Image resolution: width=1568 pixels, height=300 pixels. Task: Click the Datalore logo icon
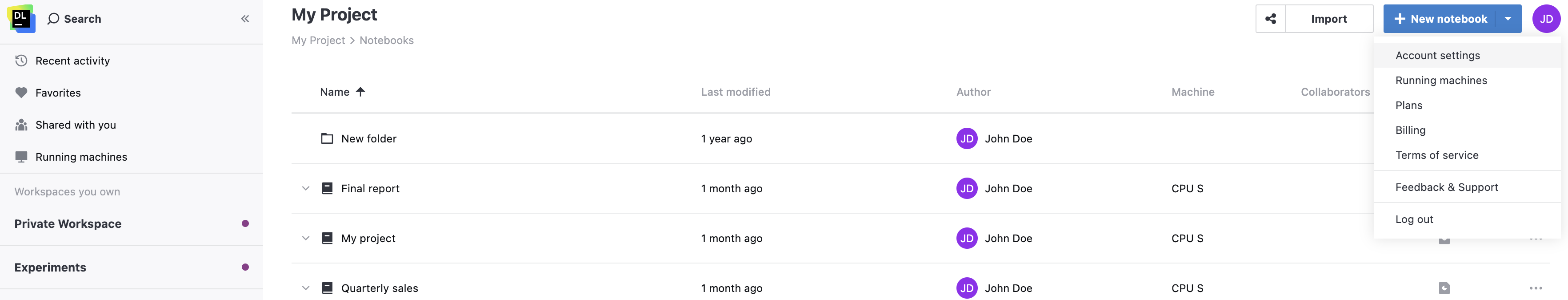21,18
